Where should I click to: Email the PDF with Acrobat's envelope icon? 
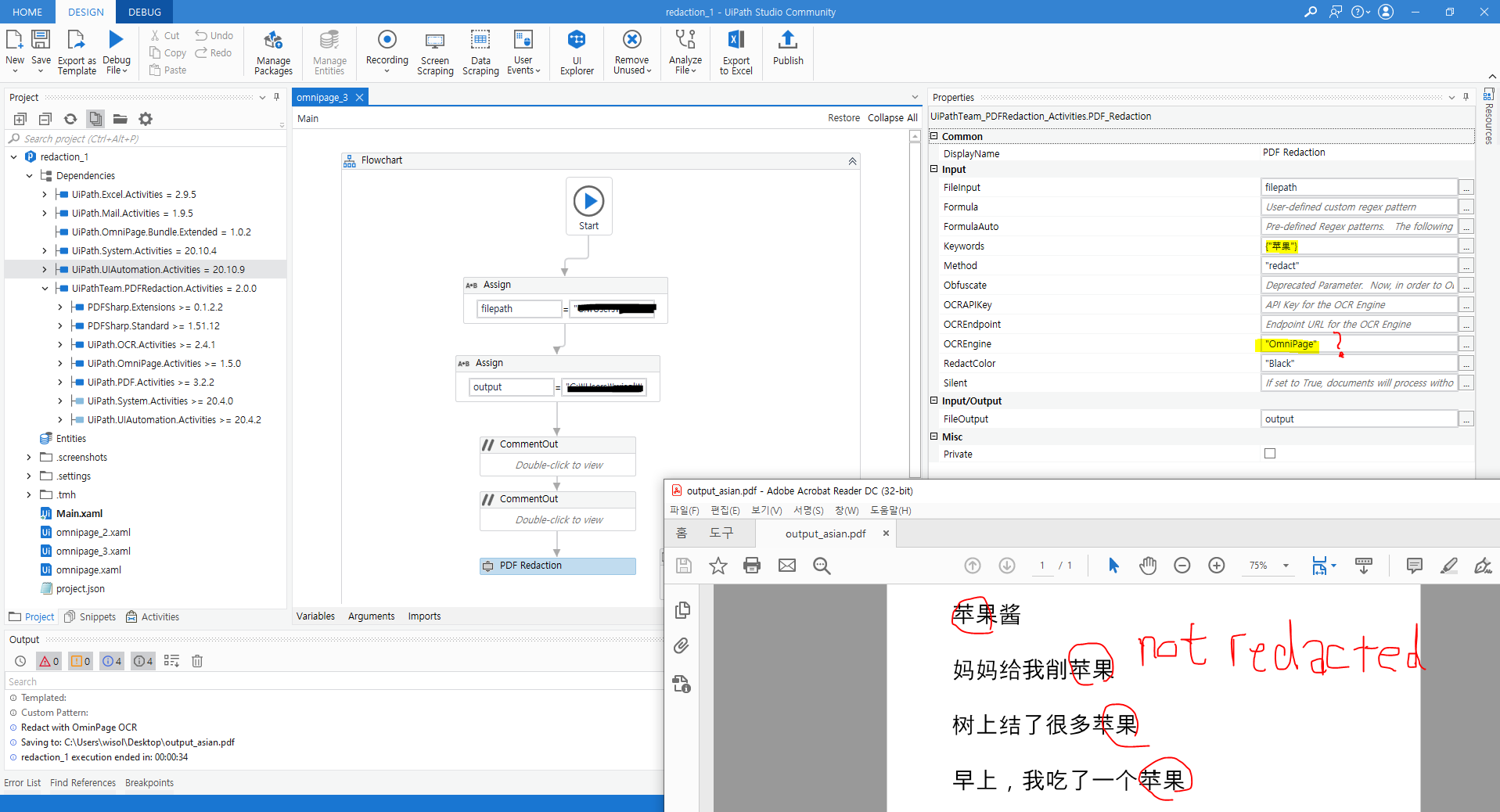click(x=786, y=566)
